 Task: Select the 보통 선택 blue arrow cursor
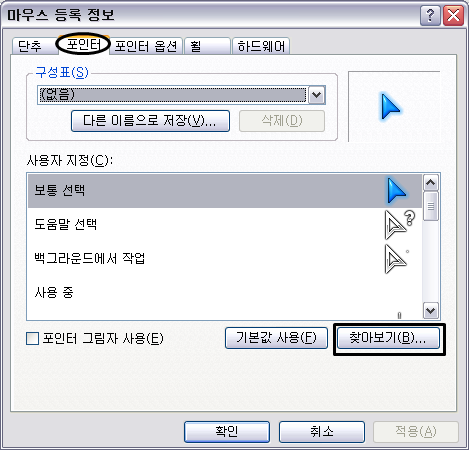[x=396, y=191]
